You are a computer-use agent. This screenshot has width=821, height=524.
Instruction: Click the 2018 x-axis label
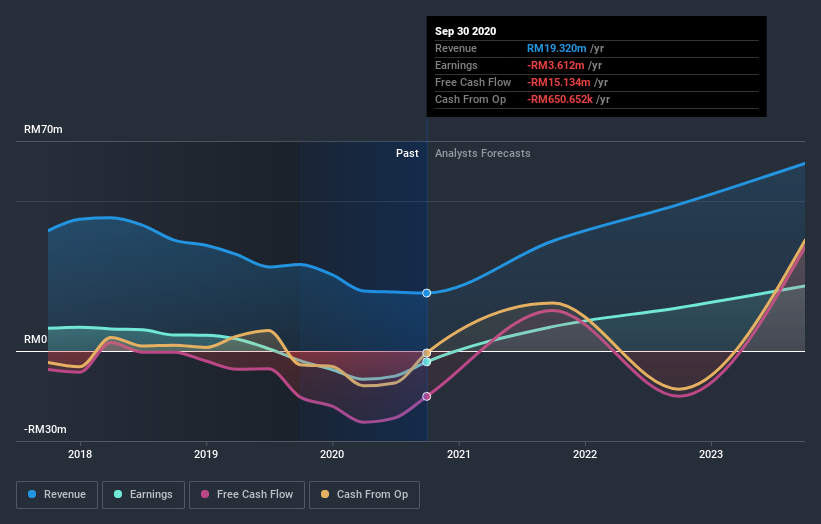click(x=80, y=454)
